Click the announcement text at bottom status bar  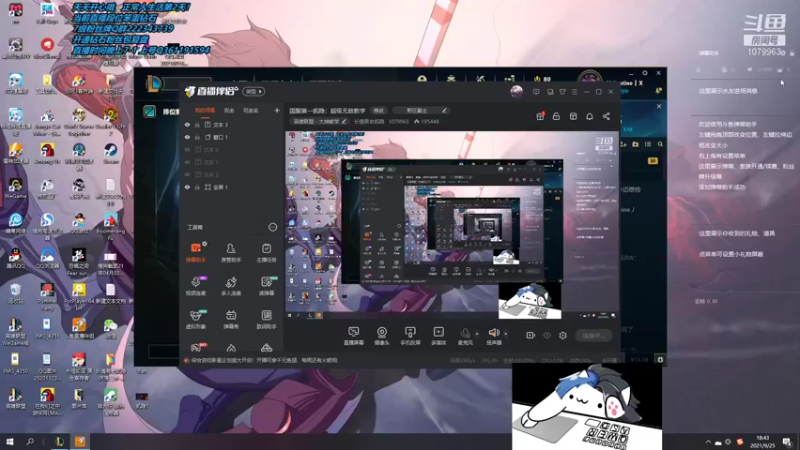(x=264, y=360)
